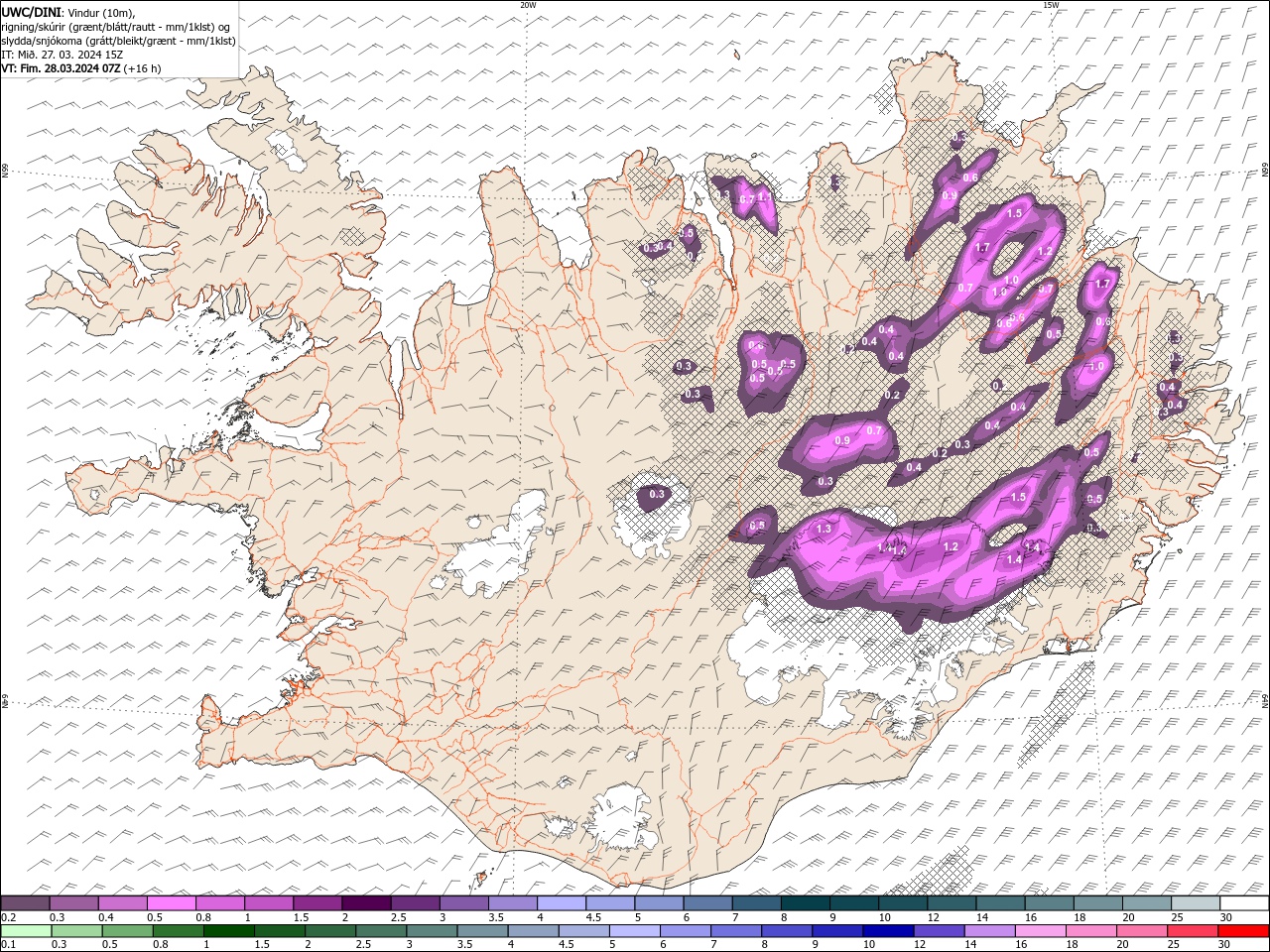Click the '(+16 h)' forecast offset text
1270x952 pixels.
[x=143, y=68]
